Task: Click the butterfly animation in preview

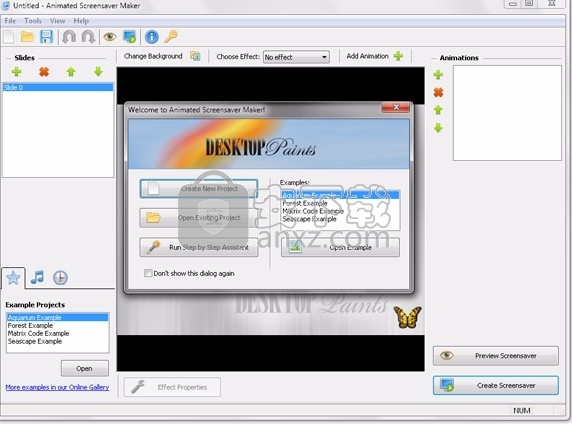Action: point(407,317)
